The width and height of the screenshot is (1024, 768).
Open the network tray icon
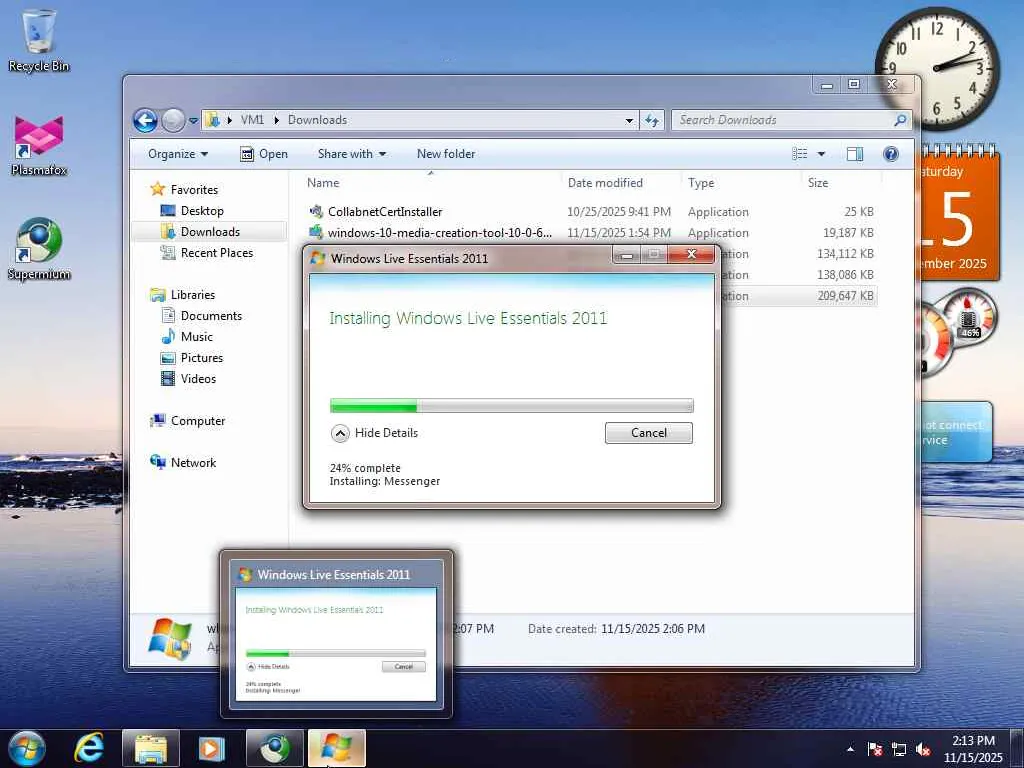(x=899, y=750)
